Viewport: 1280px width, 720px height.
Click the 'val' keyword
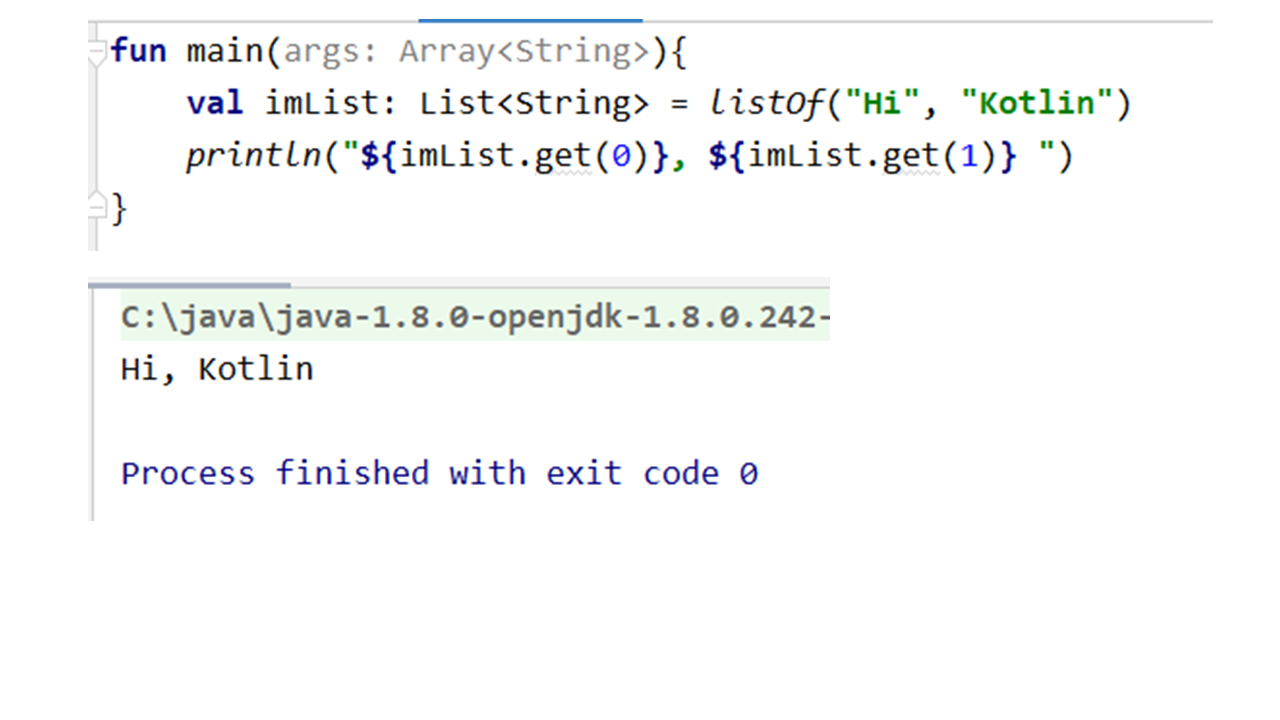click(214, 103)
